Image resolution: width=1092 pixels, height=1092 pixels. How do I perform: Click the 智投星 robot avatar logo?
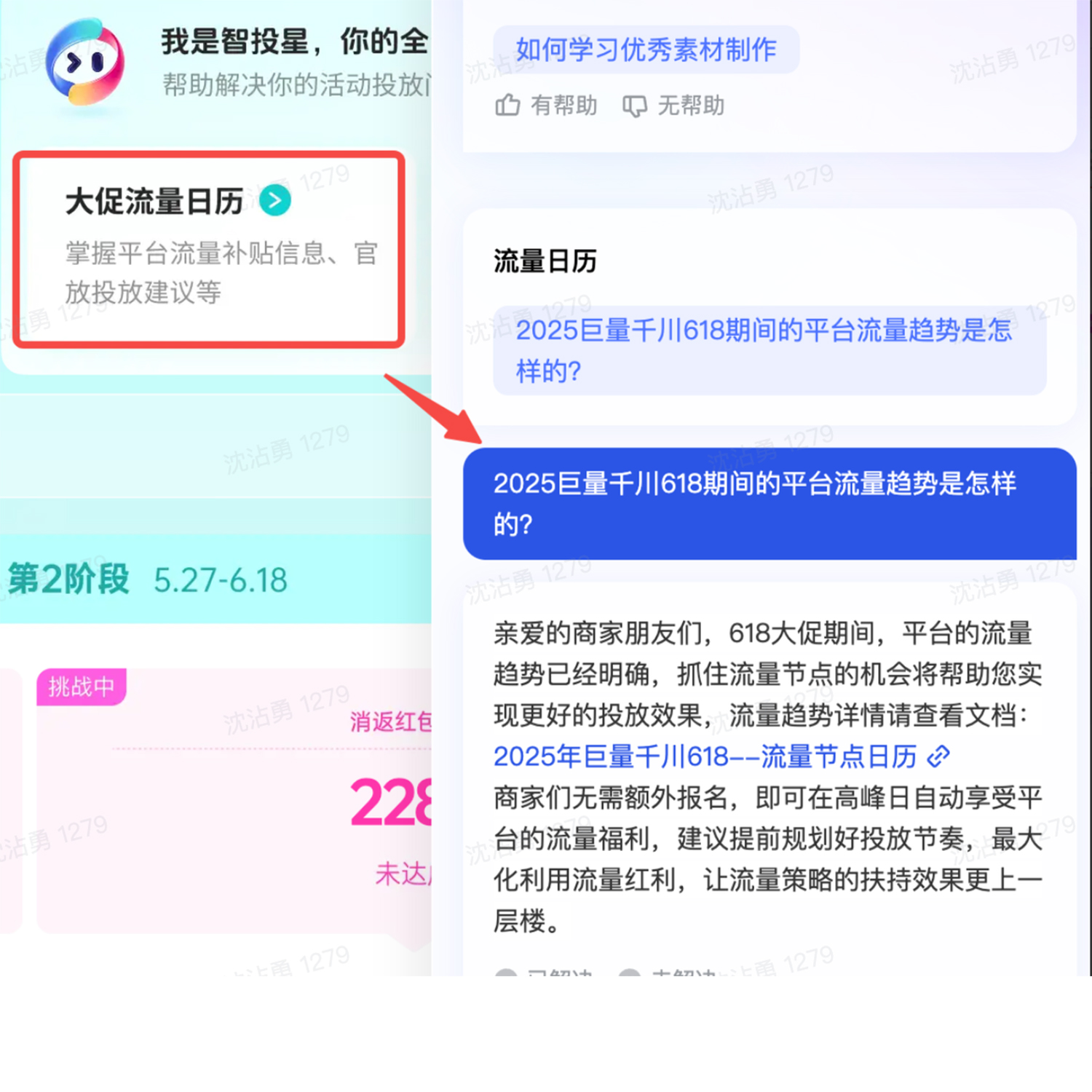click(85, 63)
